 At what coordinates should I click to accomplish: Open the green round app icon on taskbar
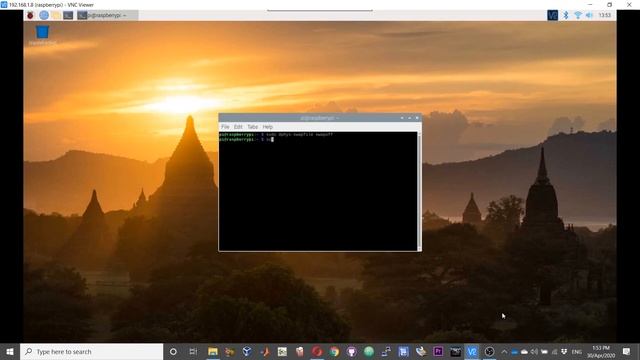[x=369, y=351]
